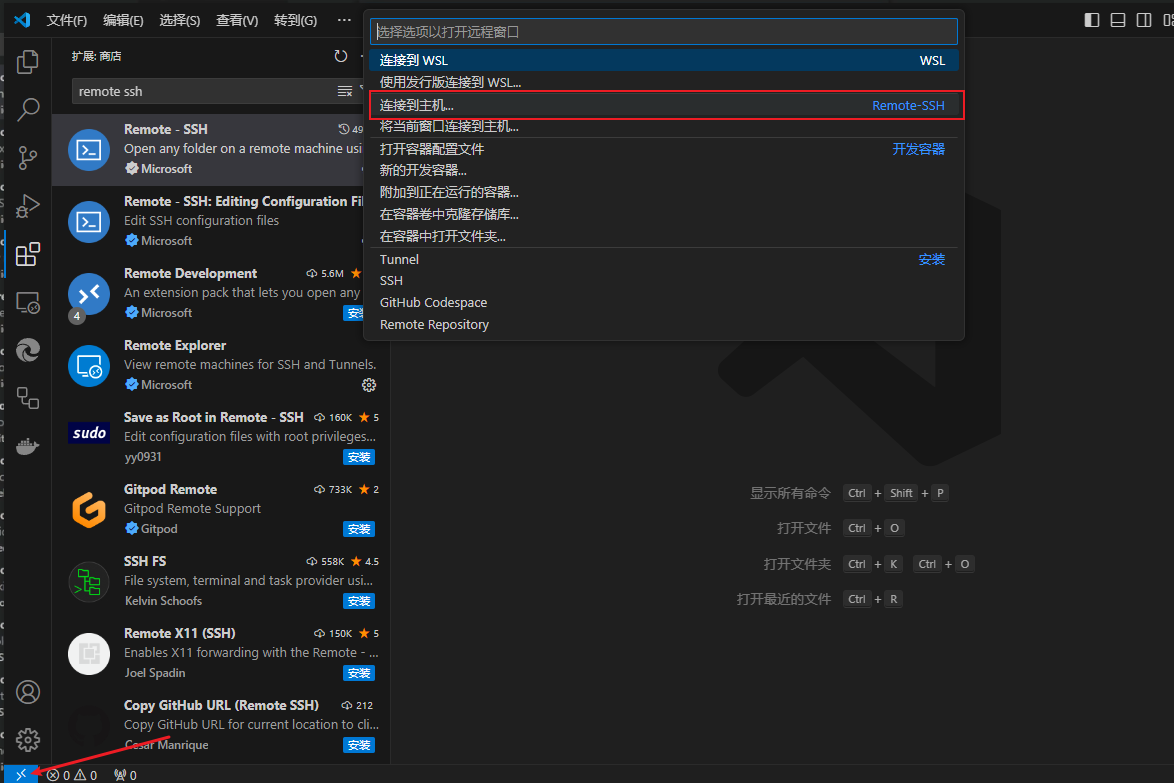Choose 打开容器配置文件 option

pyautogui.click(x=663, y=149)
